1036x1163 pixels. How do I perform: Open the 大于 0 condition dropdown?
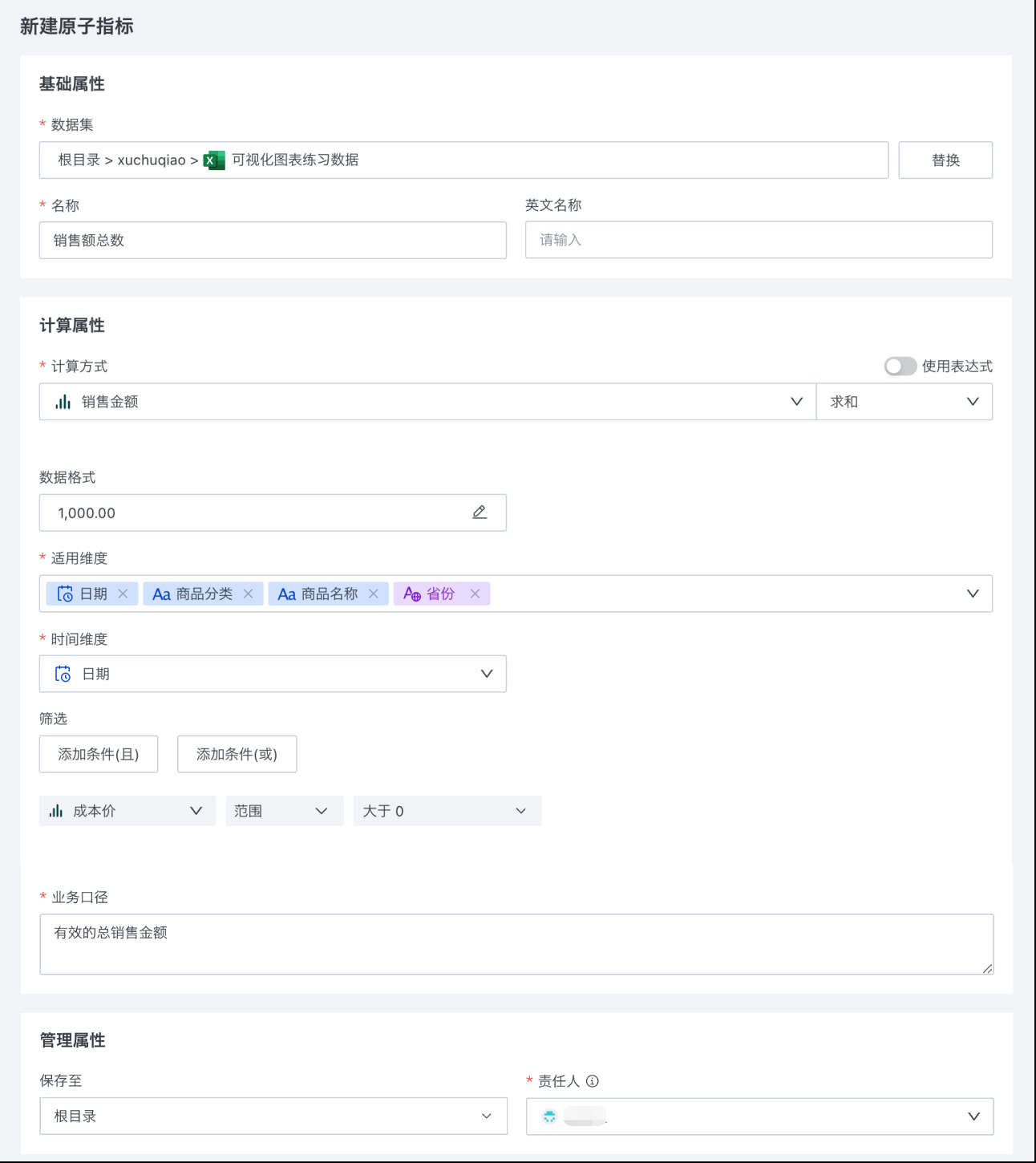(447, 811)
